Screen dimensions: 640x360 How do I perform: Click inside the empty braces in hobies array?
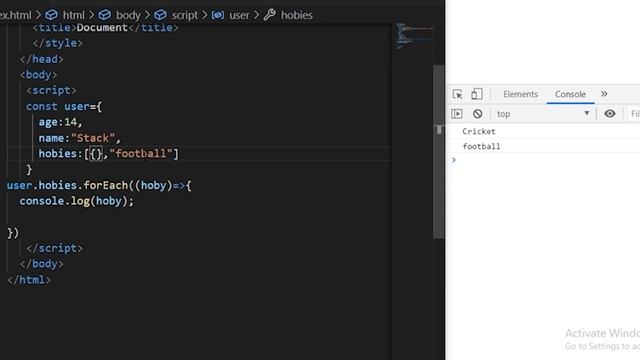(96, 154)
